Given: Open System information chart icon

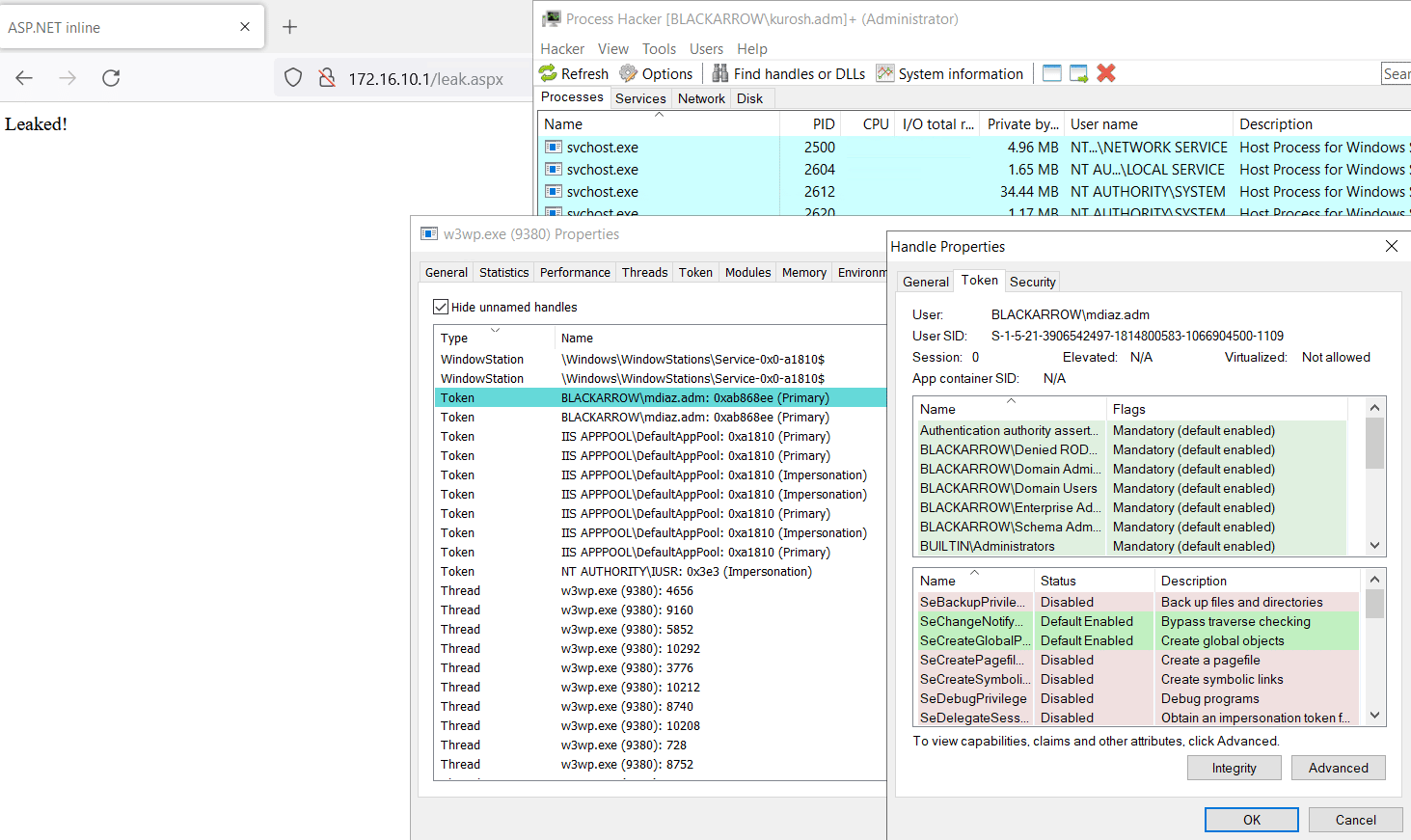Looking at the screenshot, I should [x=884, y=73].
